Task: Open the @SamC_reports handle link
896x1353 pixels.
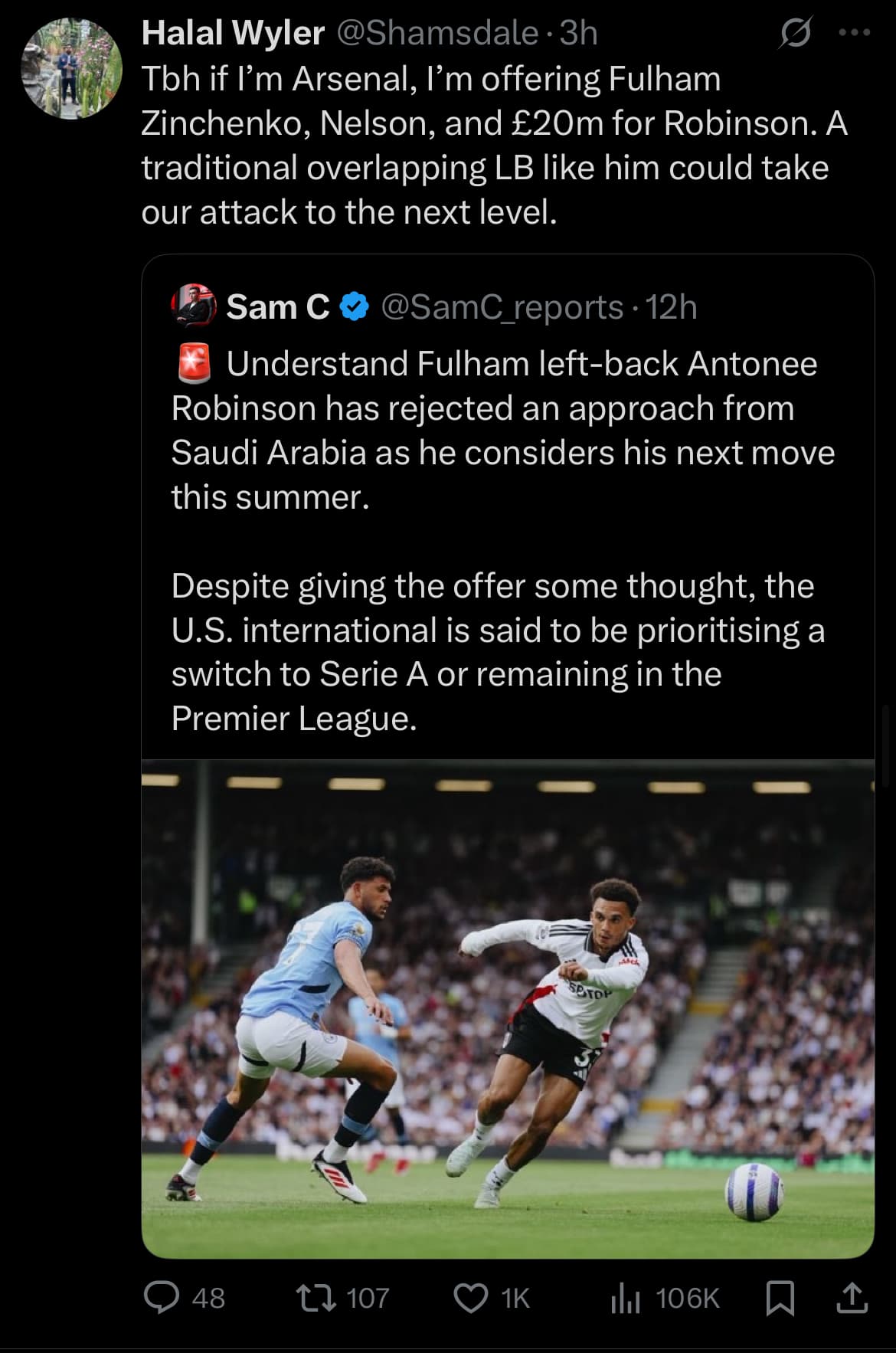Action: (502, 307)
